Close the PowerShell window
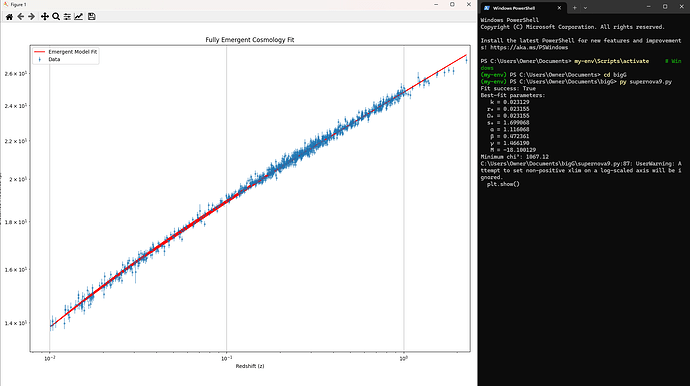The width and height of the screenshot is (690, 386). [682, 7]
